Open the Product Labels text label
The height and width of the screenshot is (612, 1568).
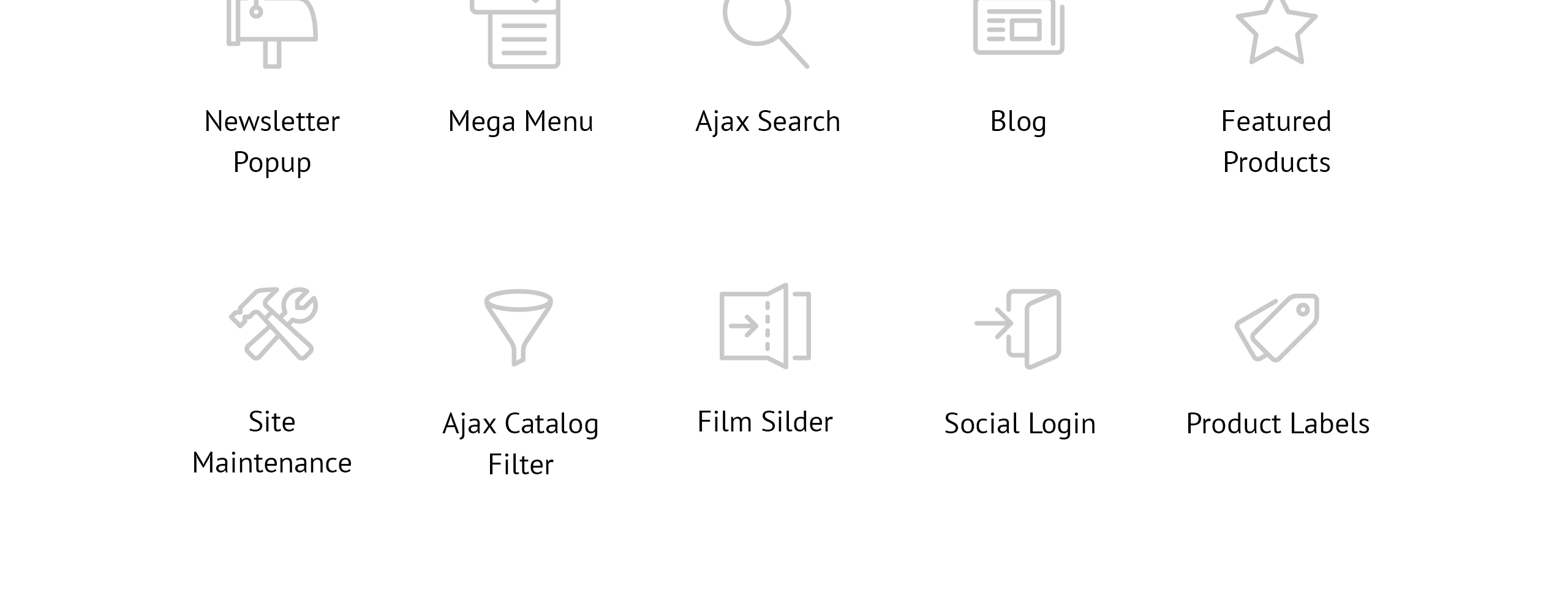click(x=1278, y=424)
